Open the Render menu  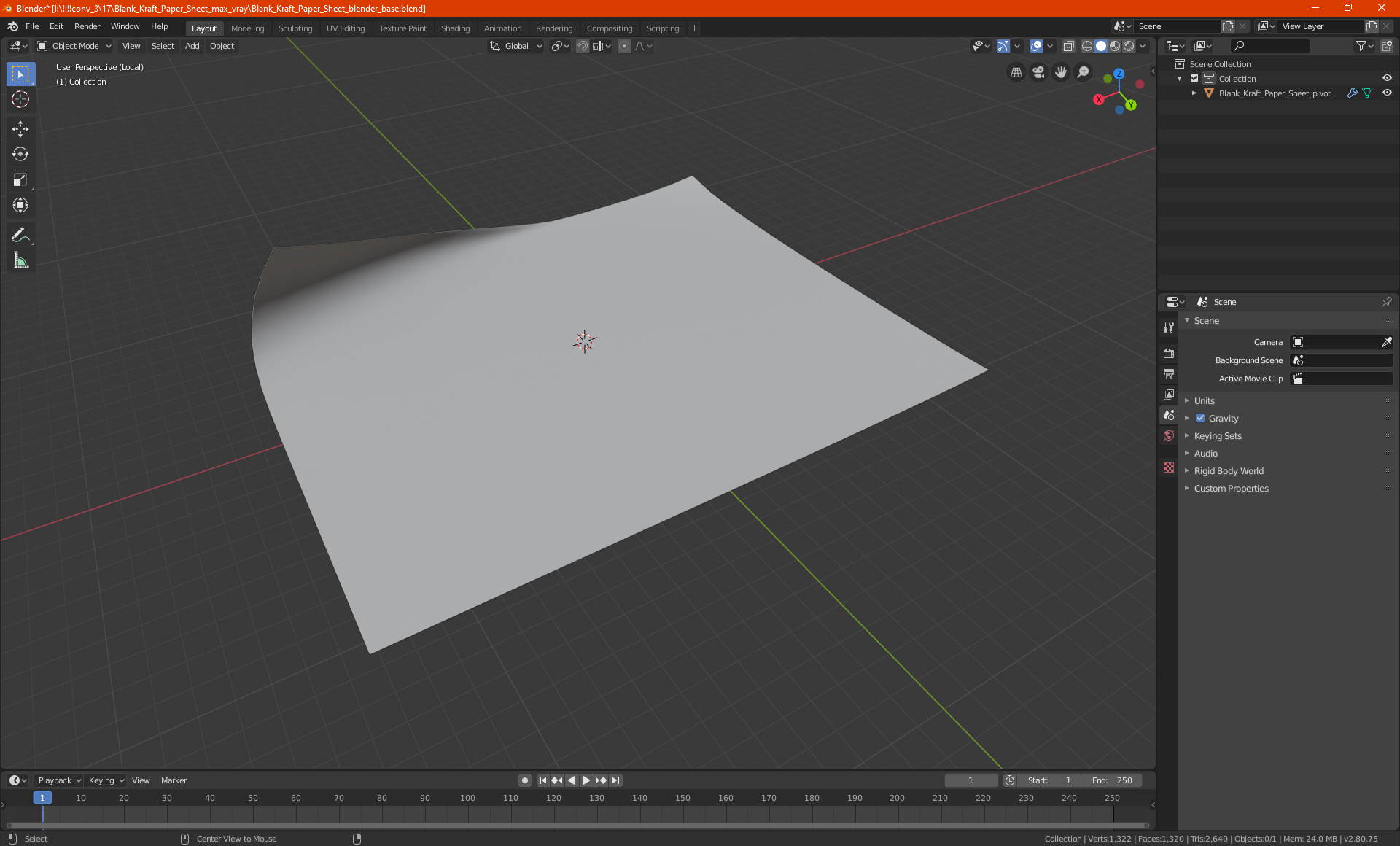click(x=87, y=26)
